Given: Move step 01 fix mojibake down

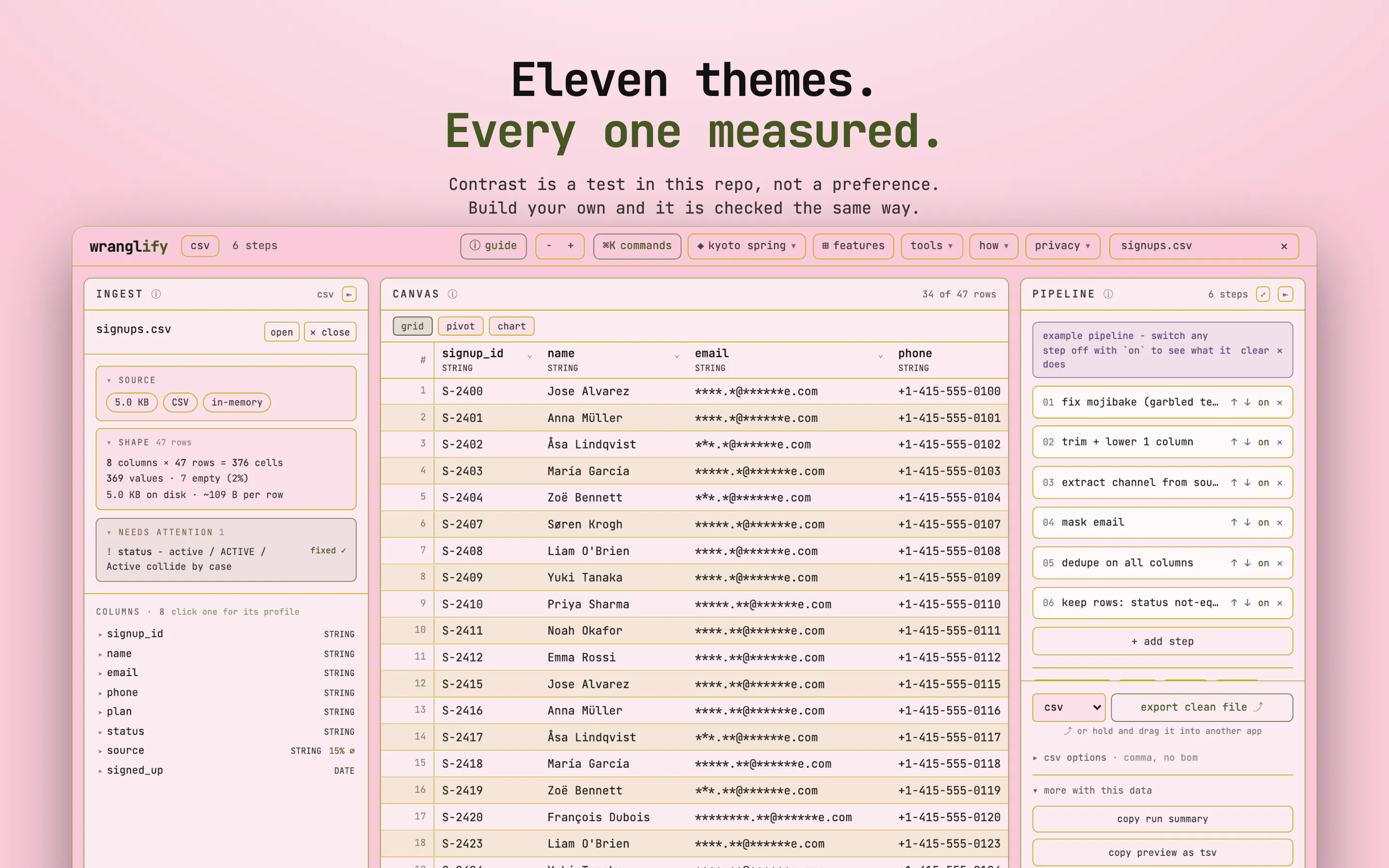Looking at the screenshot, I should click(1247, 403).
